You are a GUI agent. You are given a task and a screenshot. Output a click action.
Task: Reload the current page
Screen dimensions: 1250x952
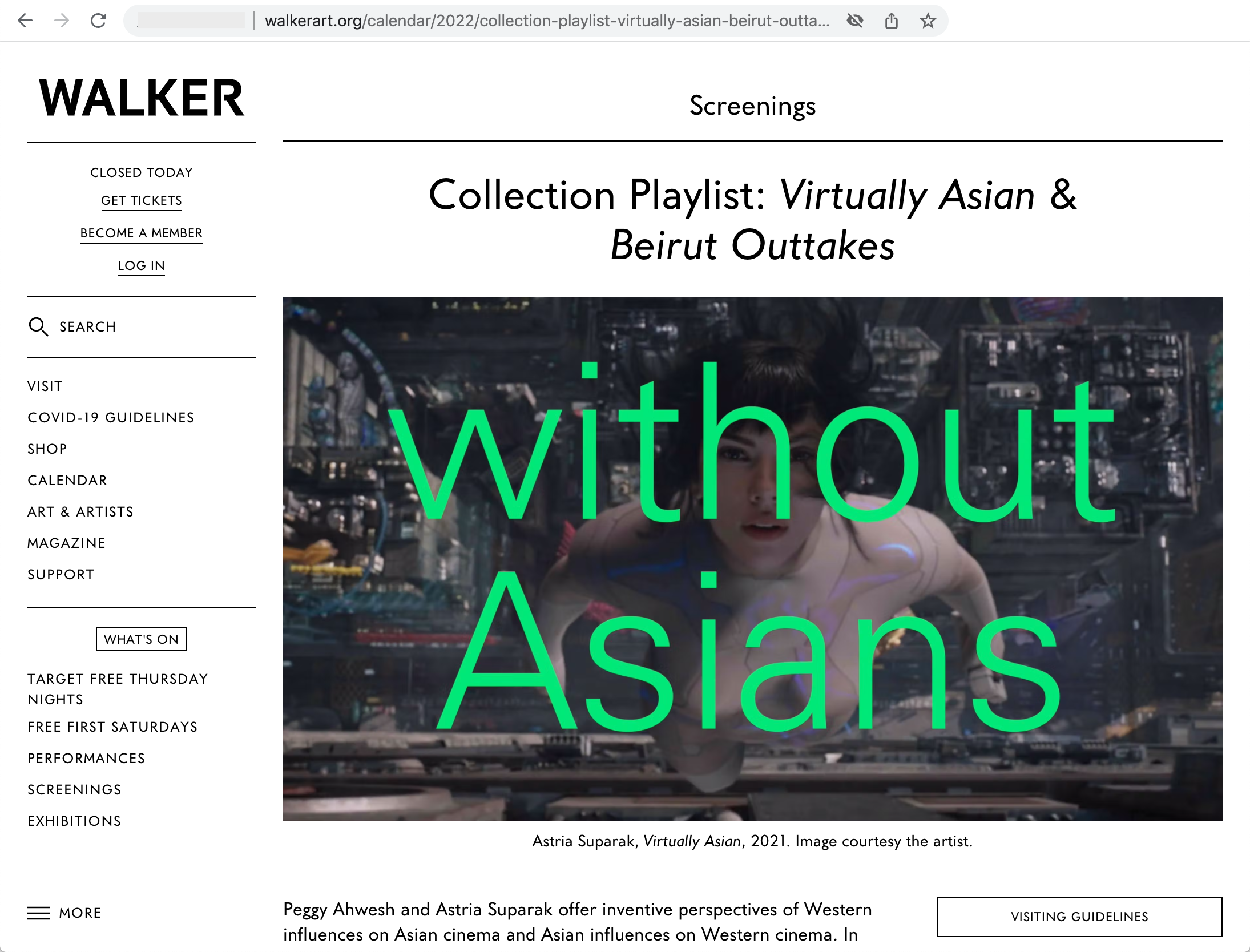(98, 21)
